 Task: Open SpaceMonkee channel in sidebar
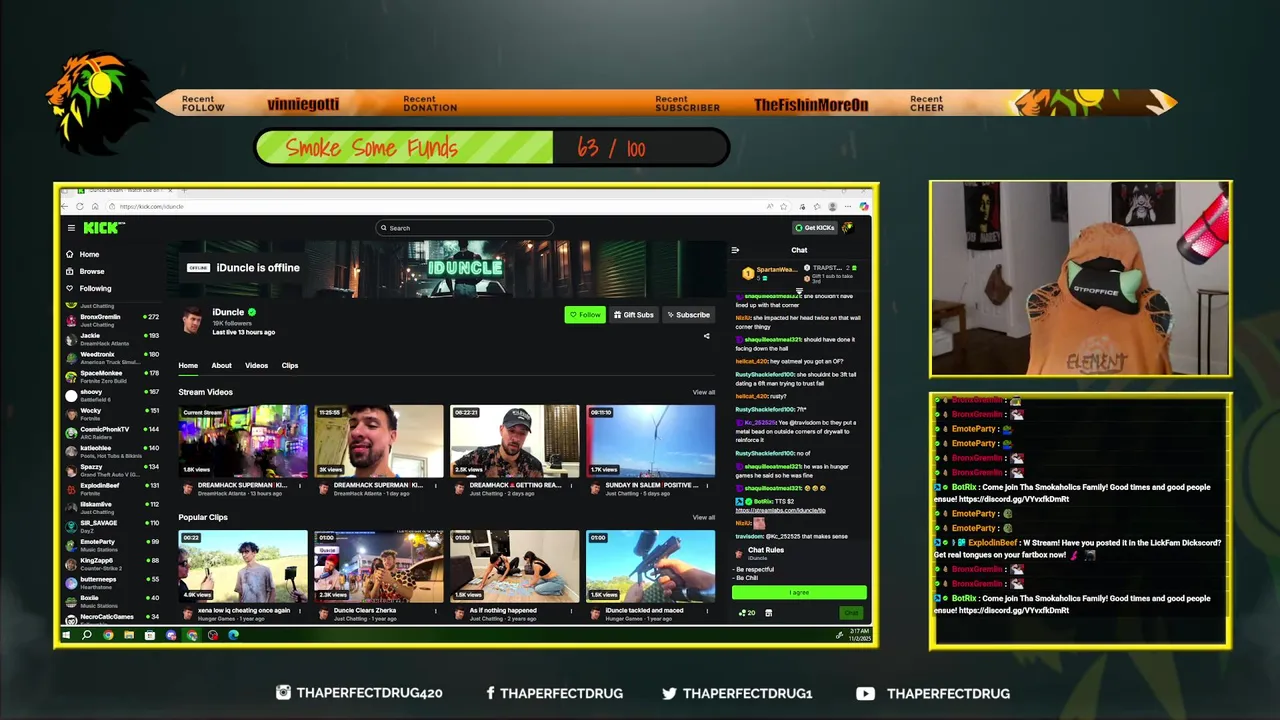(112, 376)
